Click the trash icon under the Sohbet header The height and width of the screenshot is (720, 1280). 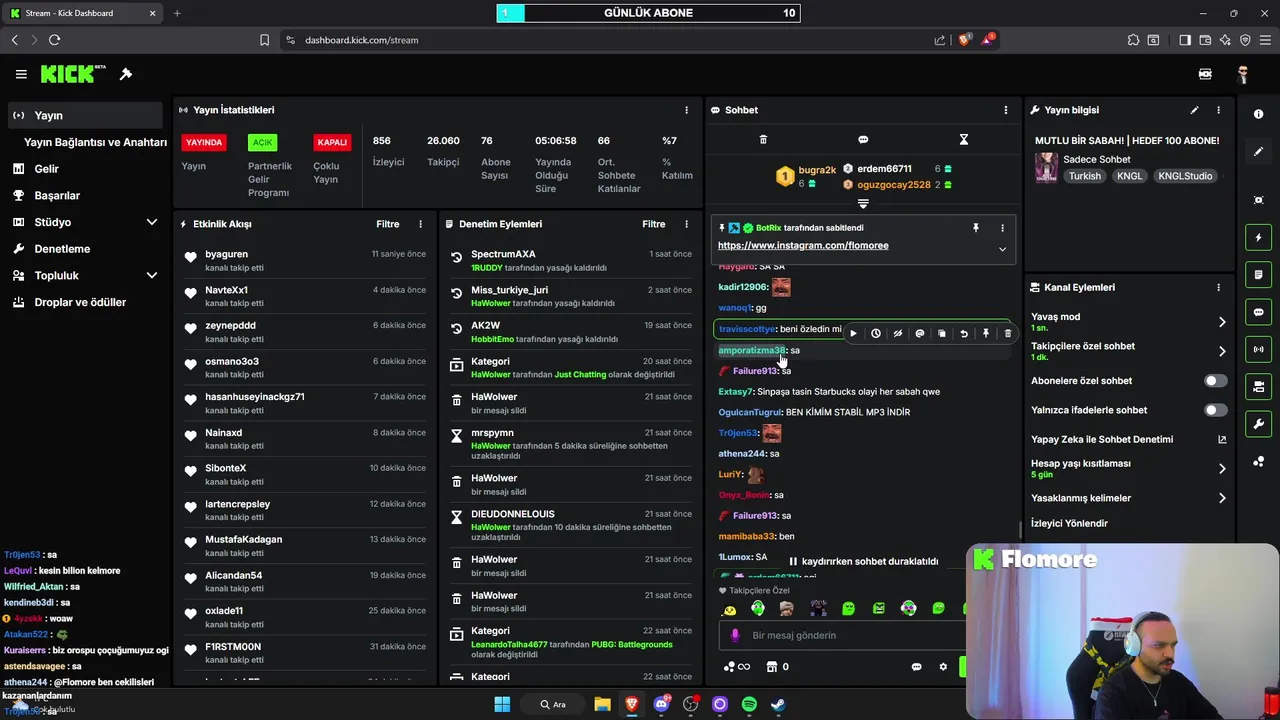click(763, 140)
